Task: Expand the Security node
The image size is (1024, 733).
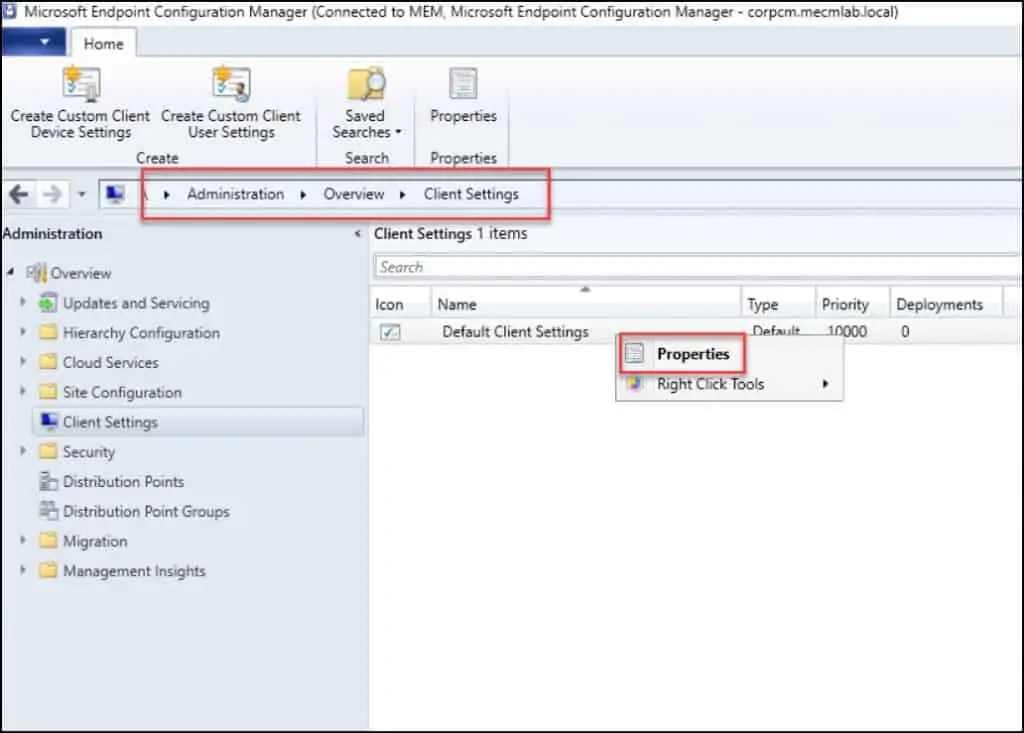Action: coord(23,451)
